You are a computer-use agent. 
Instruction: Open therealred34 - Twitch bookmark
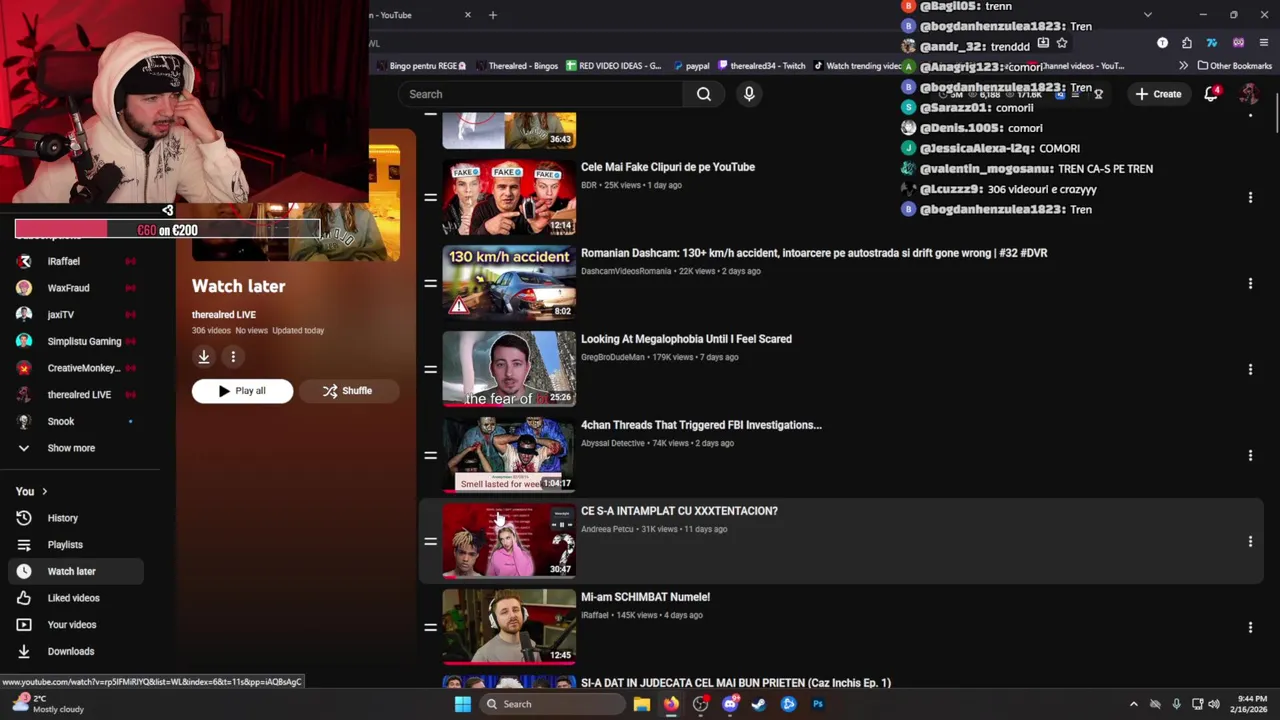click(x=761, y=66)
